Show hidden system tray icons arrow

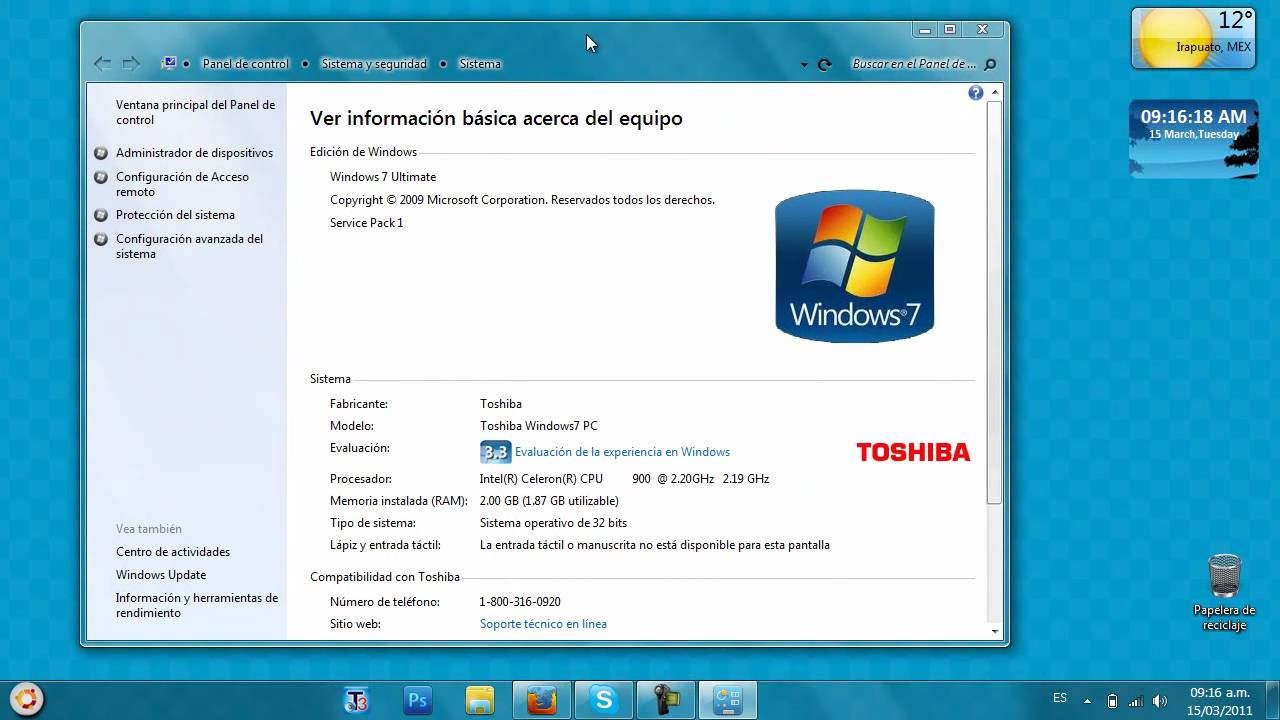[1089, 700]
